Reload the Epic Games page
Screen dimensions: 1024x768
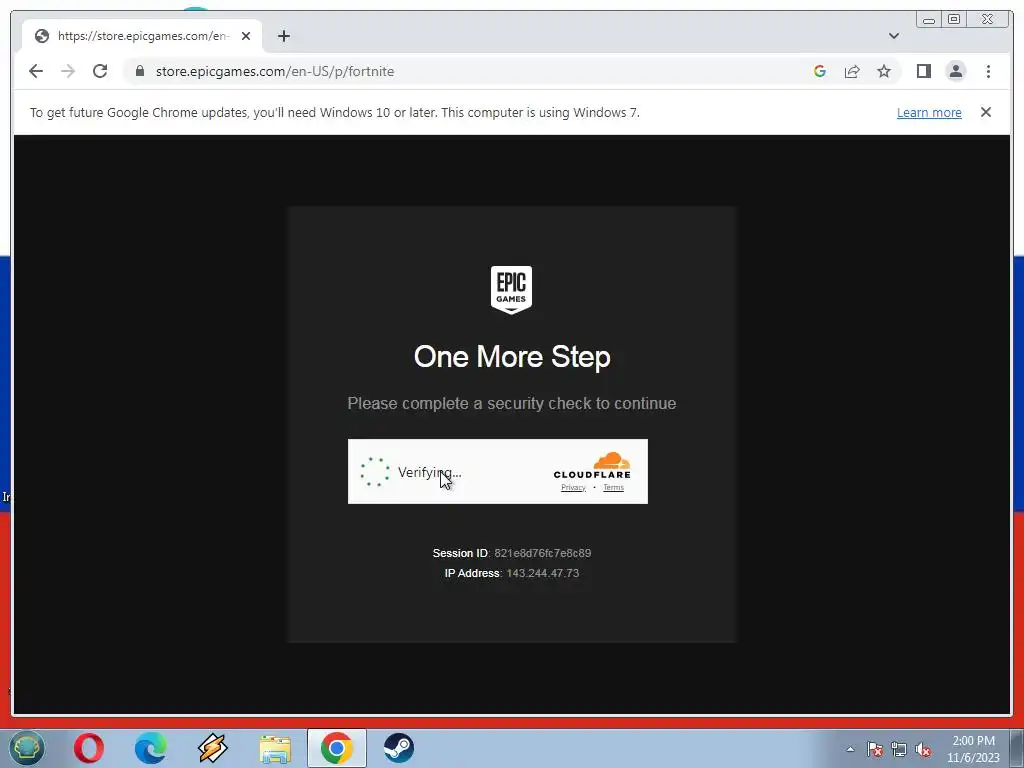(100, 71)
